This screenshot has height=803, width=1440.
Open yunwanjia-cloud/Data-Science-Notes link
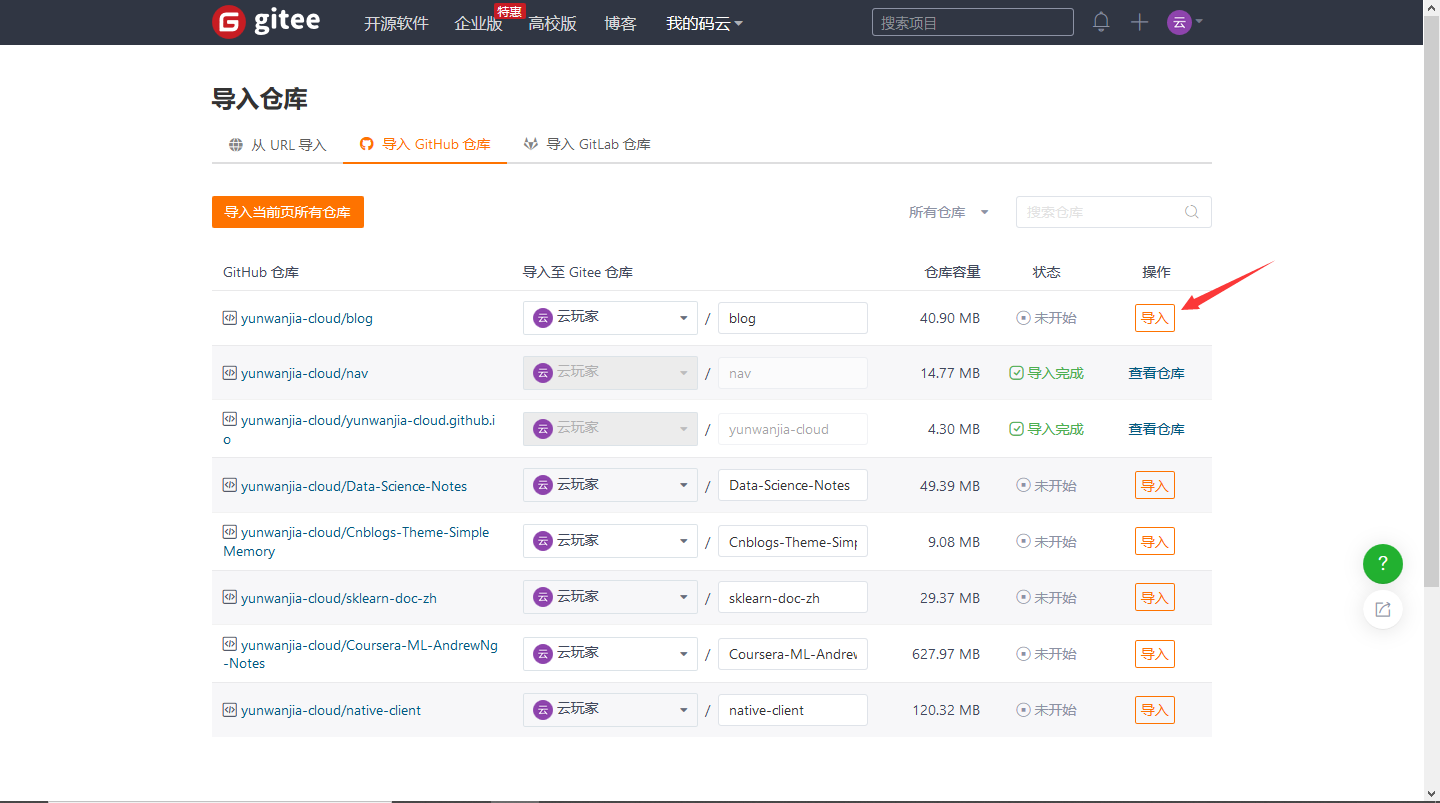pos(354,486)
